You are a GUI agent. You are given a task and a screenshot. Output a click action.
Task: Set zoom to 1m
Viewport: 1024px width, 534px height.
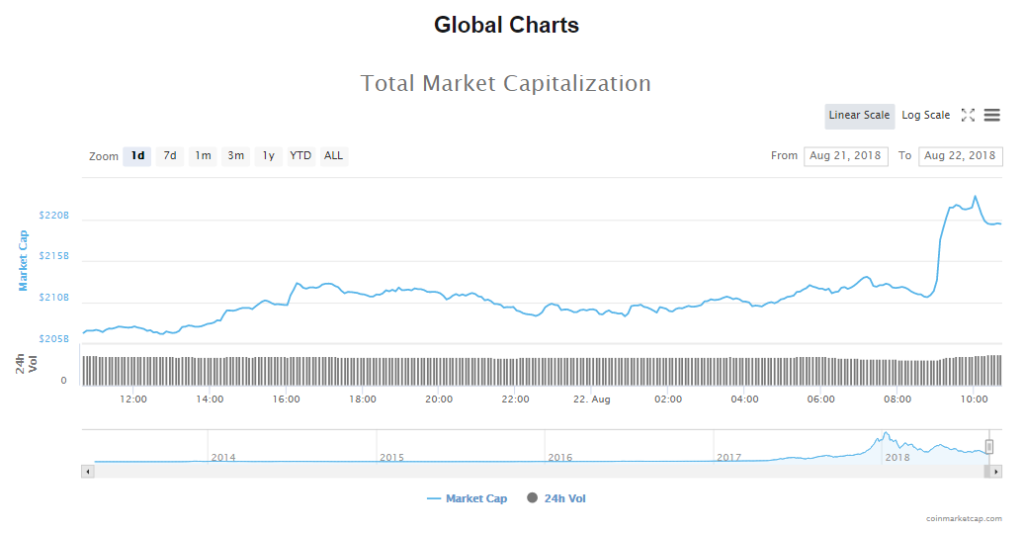(203, 156)
